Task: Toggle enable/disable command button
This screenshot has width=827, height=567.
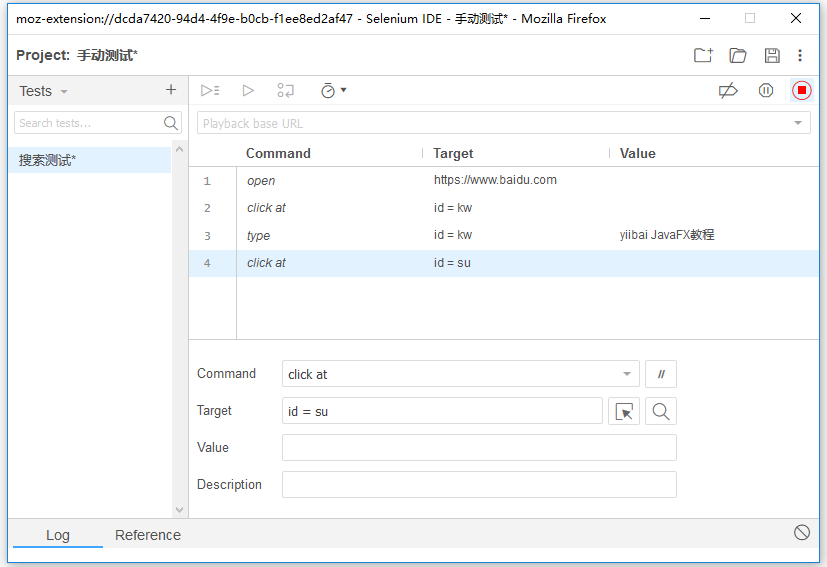Action: pos(661,374)
